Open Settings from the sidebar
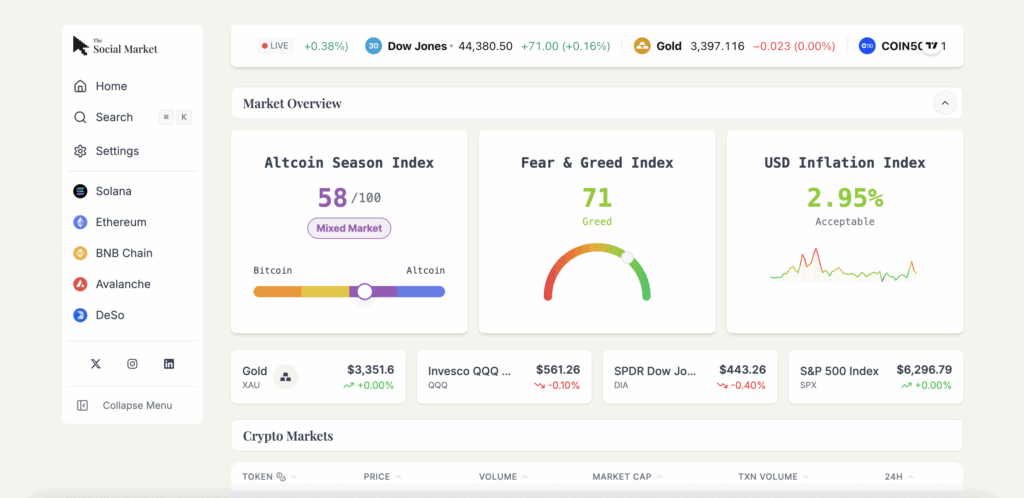 coord(116,151)
